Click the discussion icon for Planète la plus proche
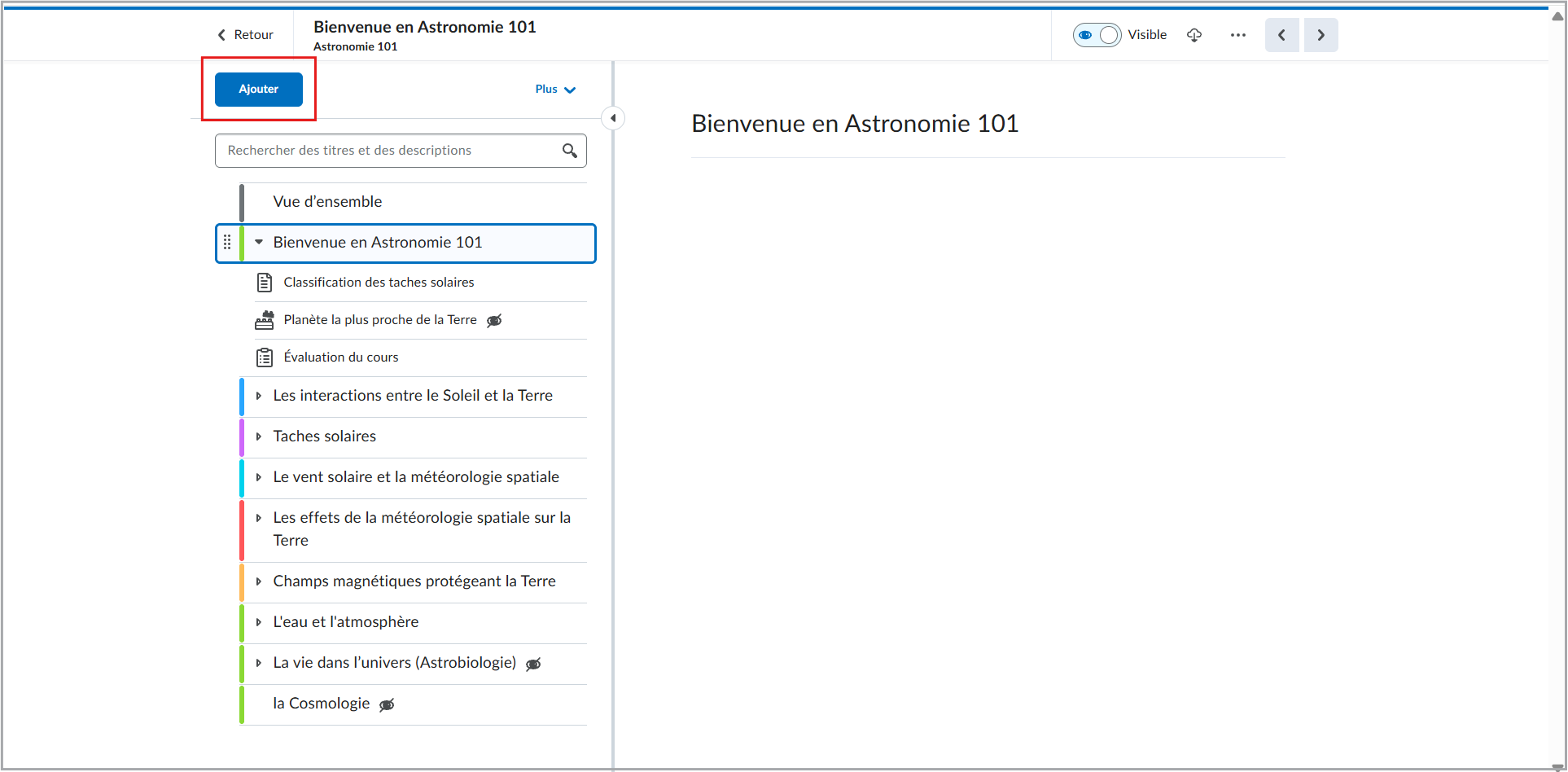The width and height of the screenshot is (1568, 772). click(x=265, y=320)
